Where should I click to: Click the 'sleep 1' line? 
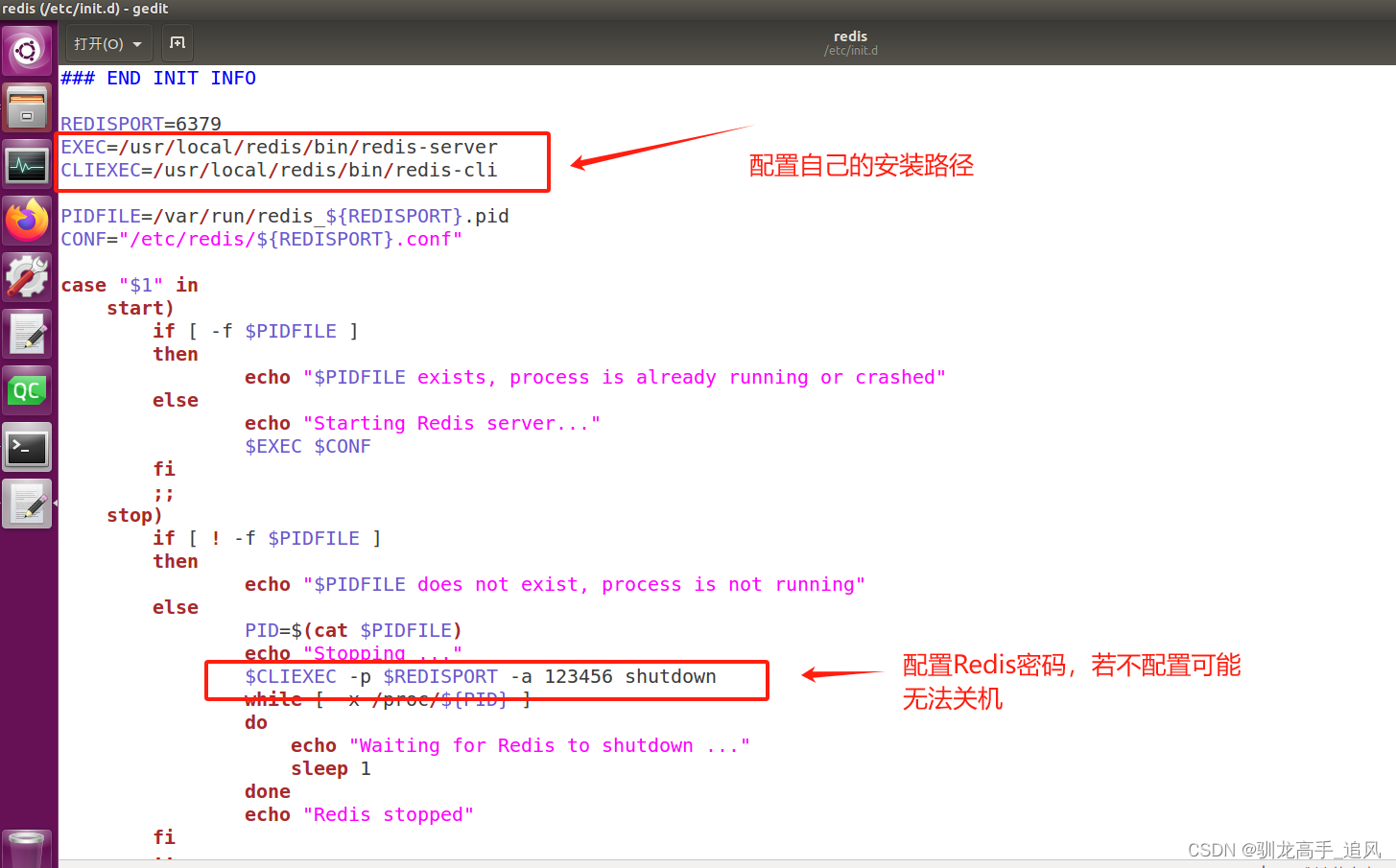pyautogui.click(x=331, y=768)
